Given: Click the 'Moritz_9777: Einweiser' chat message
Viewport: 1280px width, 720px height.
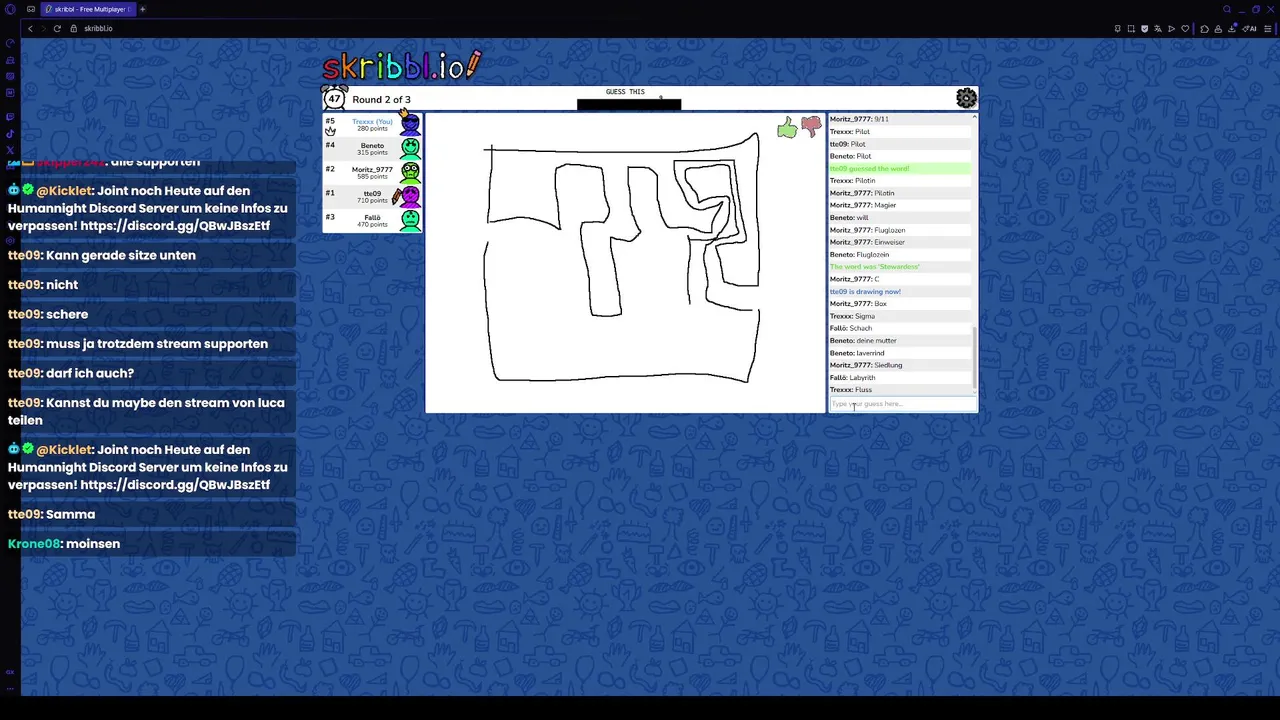Looking at the screenshot, I should [900, 242].
